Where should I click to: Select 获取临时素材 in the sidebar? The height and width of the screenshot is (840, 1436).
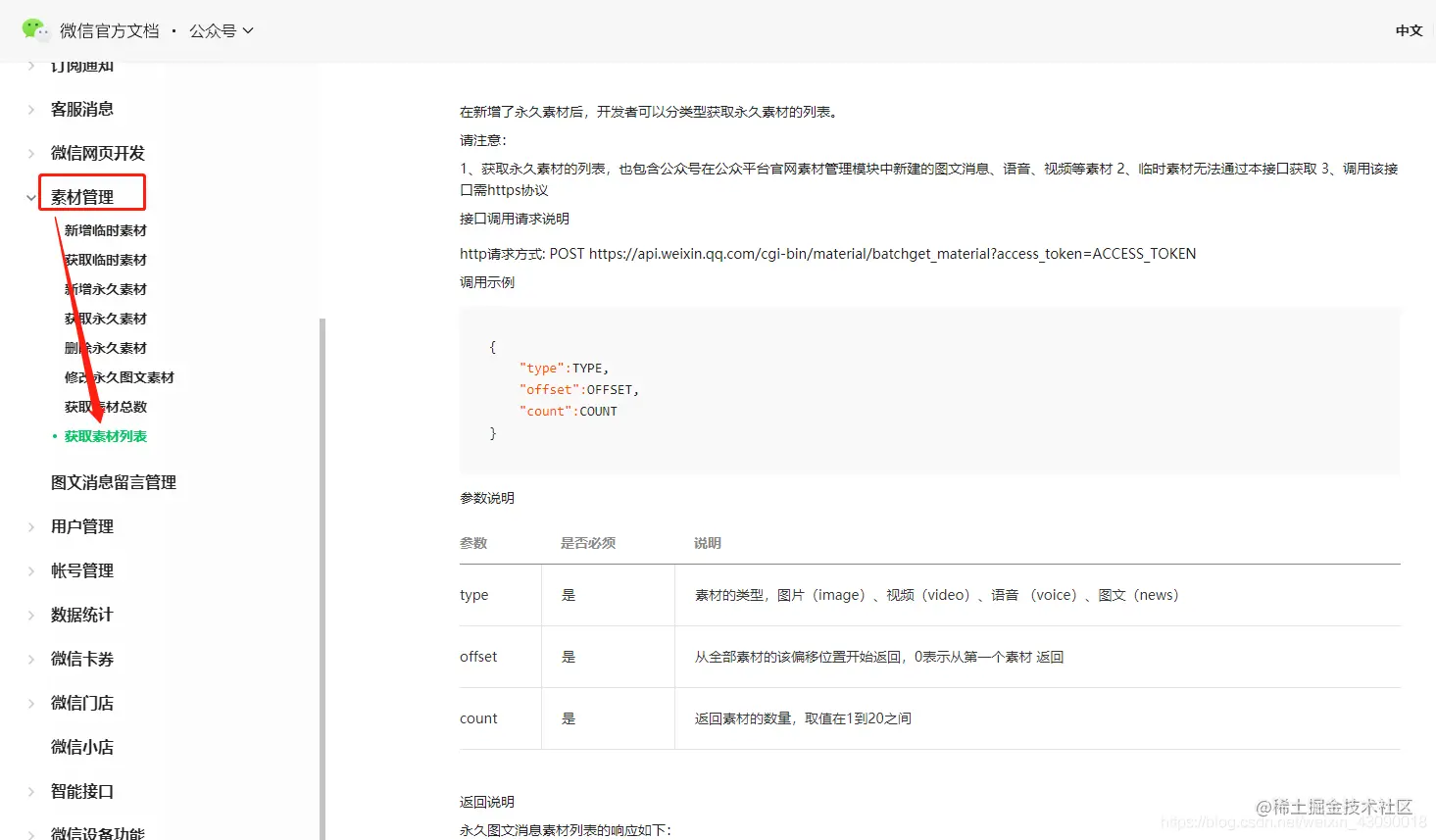click(105, 259)
